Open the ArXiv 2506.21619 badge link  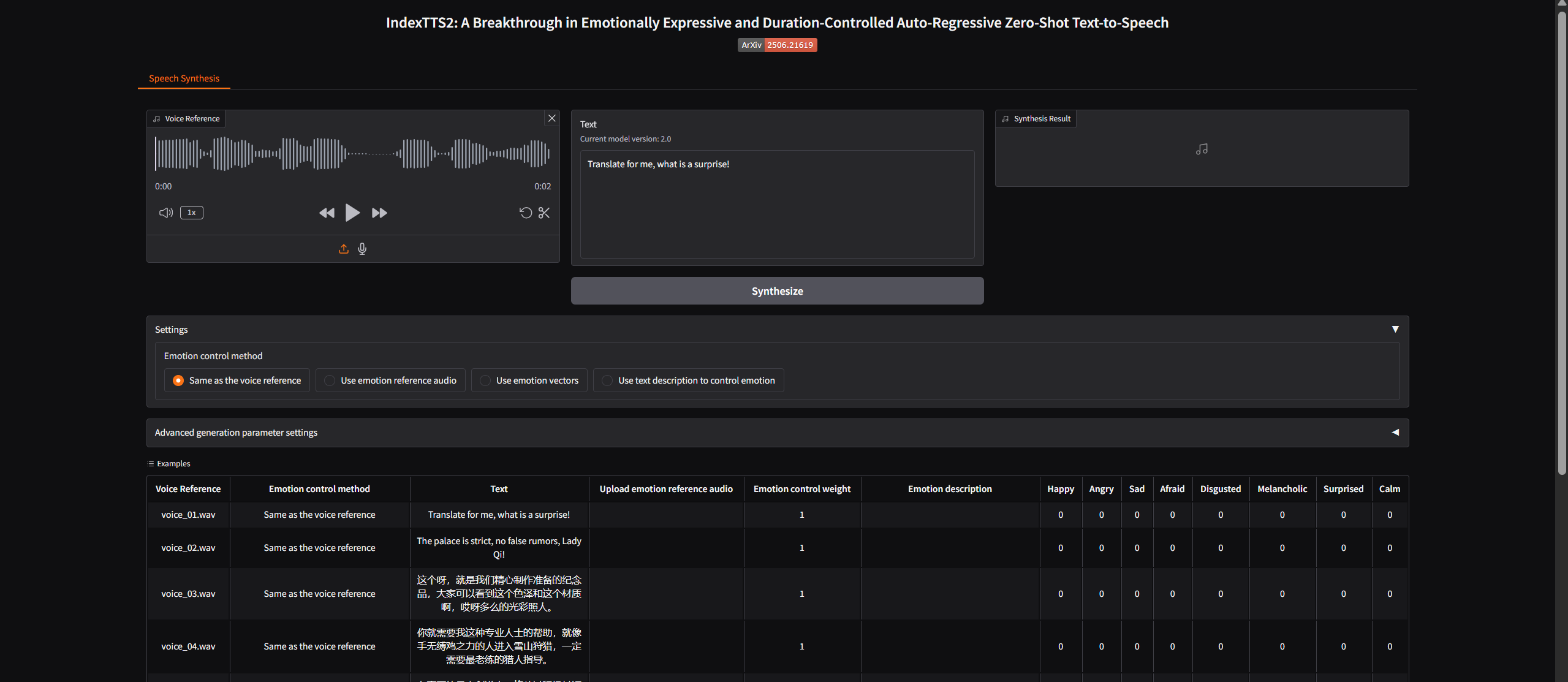[x=777, y=45]
